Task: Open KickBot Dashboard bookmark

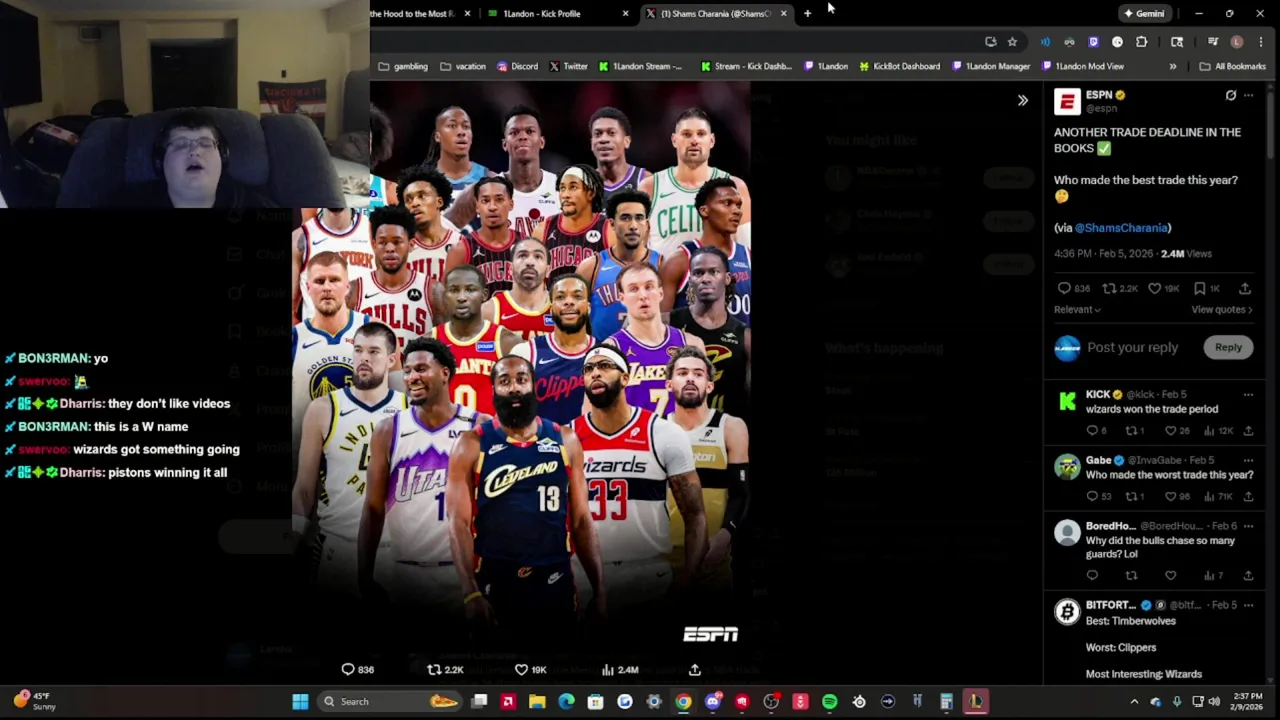Action: [898, 66]
